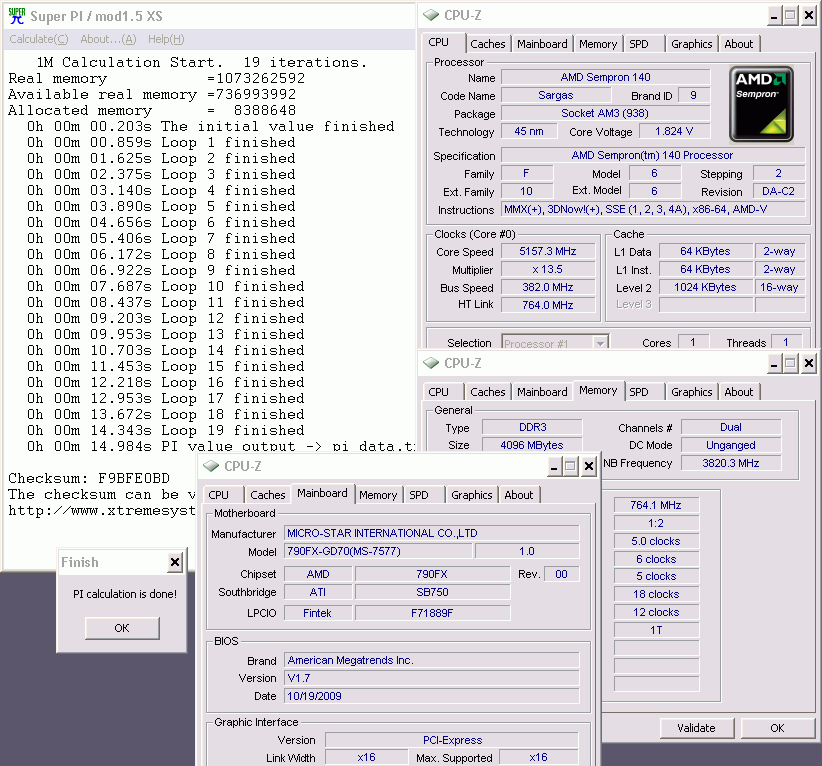
Task: Click Channels field showing Dual
Action: tap(731, 427)
